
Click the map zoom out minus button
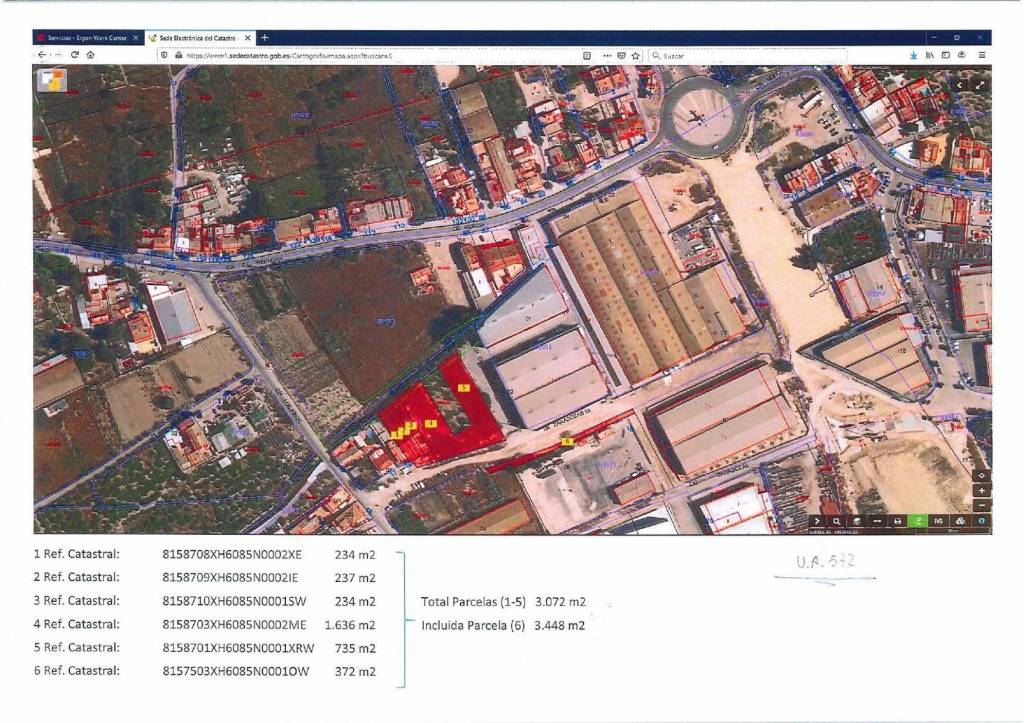981,505
